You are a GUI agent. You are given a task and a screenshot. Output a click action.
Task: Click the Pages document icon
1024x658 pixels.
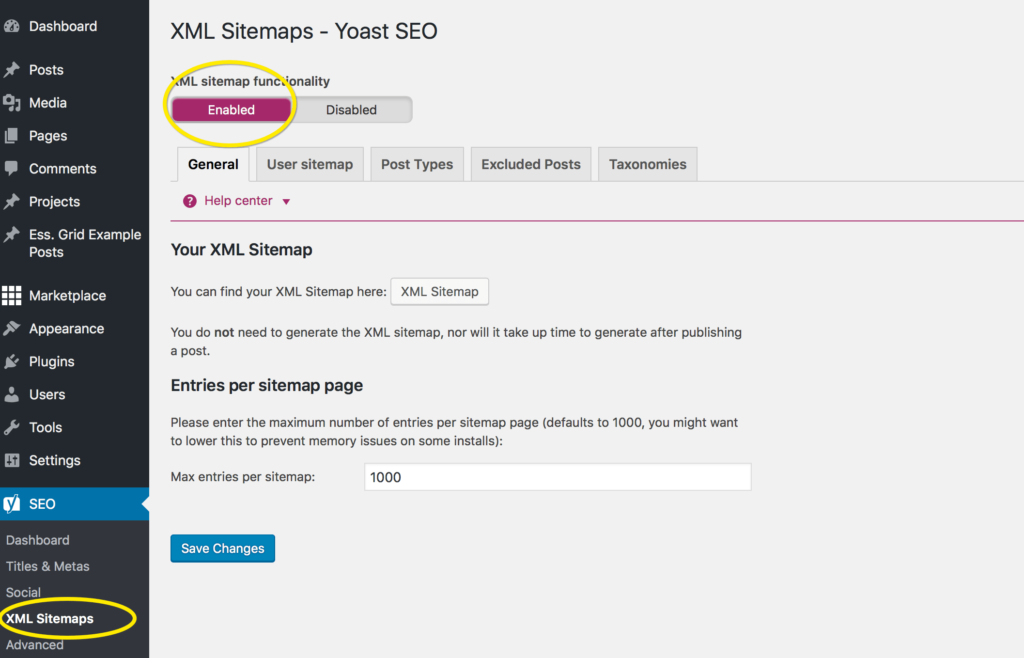(11, 136)
